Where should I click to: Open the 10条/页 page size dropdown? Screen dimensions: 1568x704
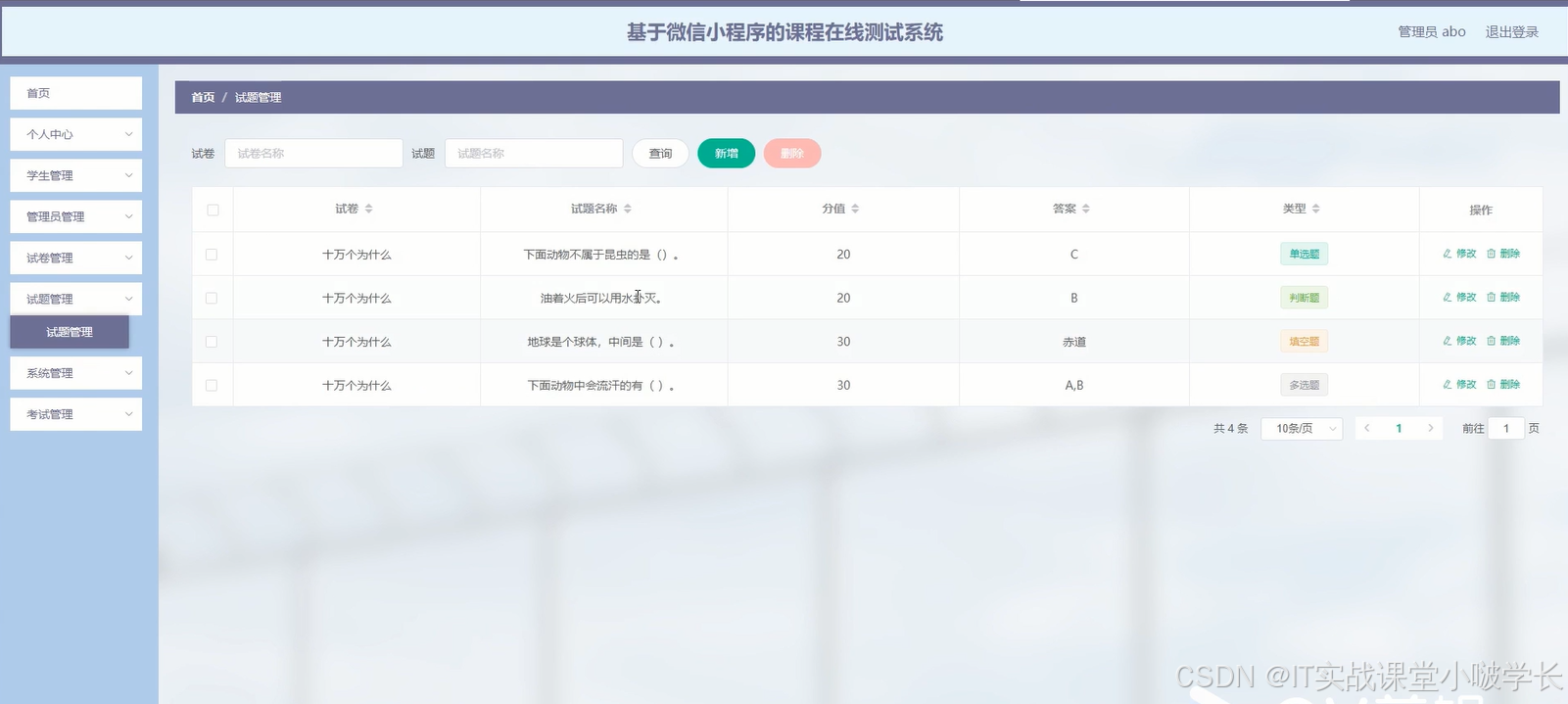[x=1302, y=428]
